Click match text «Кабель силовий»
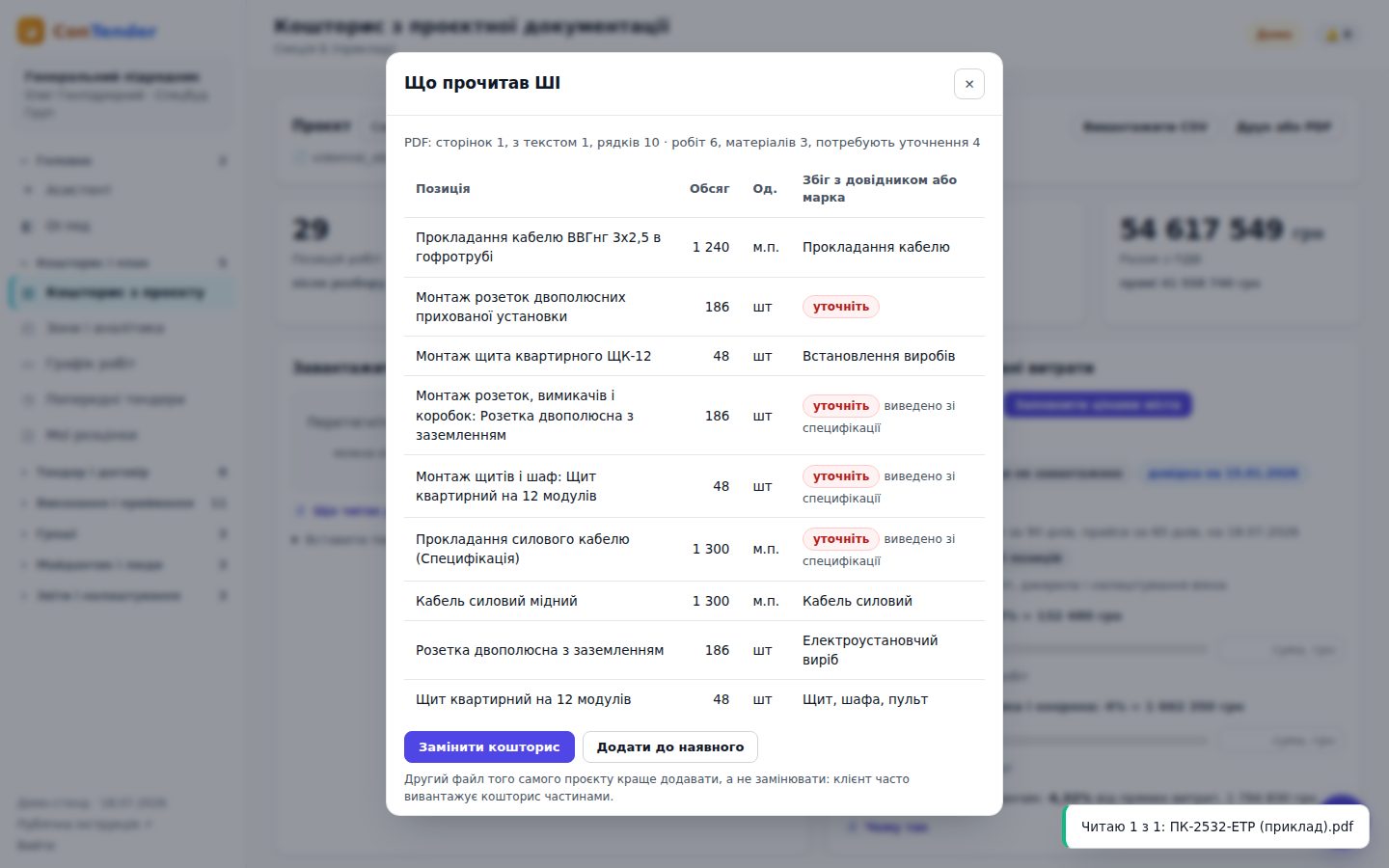Screen dimensions: 1389x868 858,601
